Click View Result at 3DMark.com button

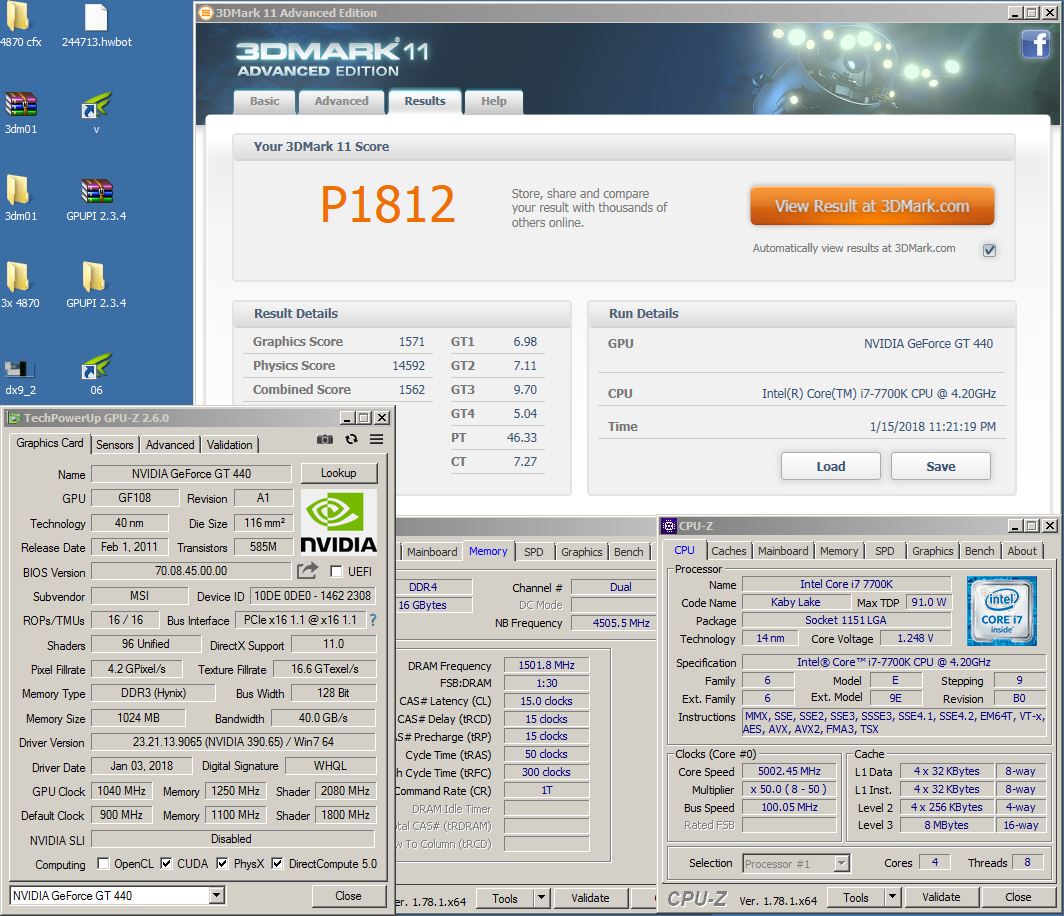tap(872, 206)
